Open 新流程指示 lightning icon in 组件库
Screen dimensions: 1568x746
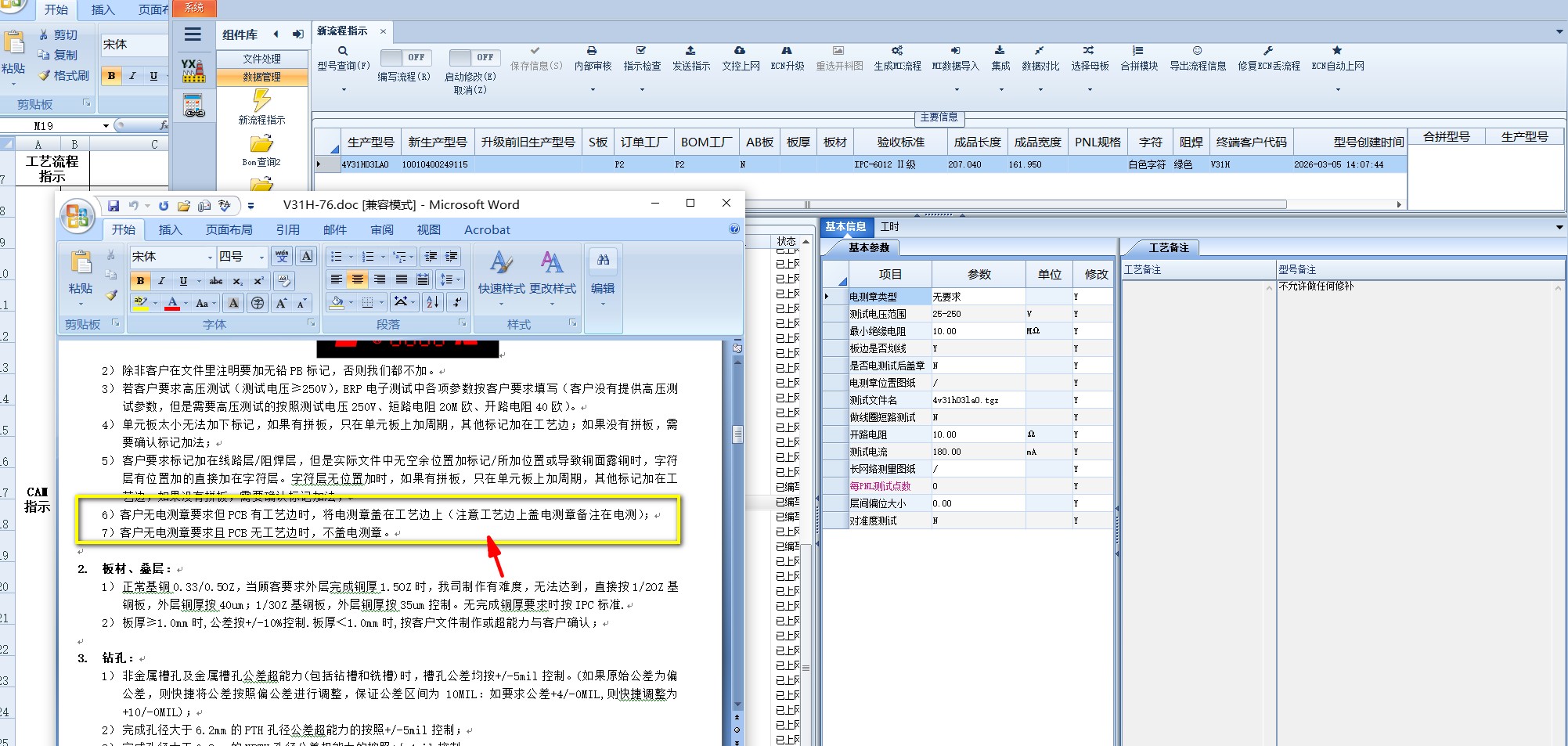tap(261, 99)
